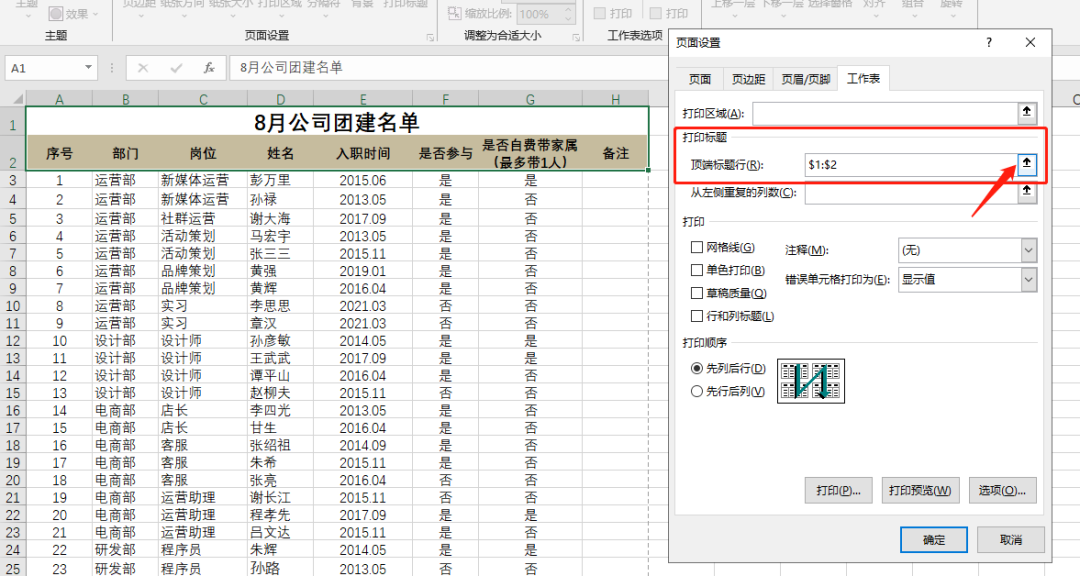
Task: Click the 效果 theme effects icon
Action: [56, 14]
